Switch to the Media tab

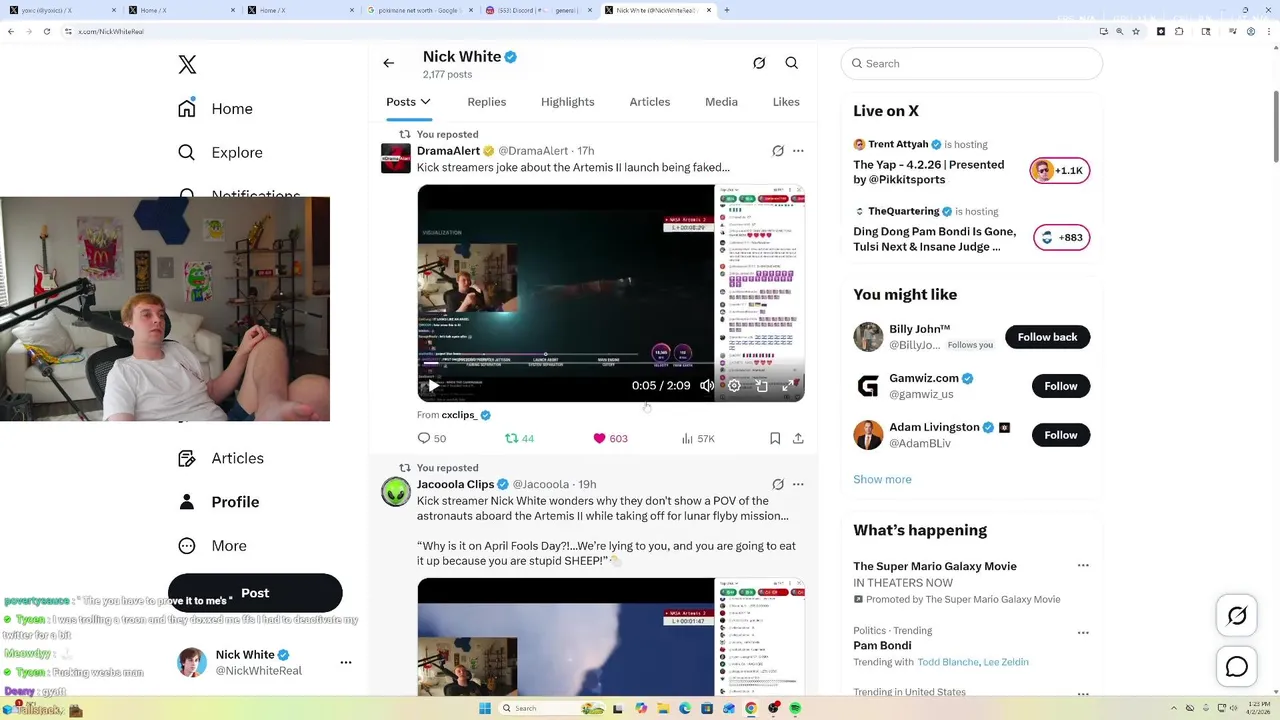721,102
